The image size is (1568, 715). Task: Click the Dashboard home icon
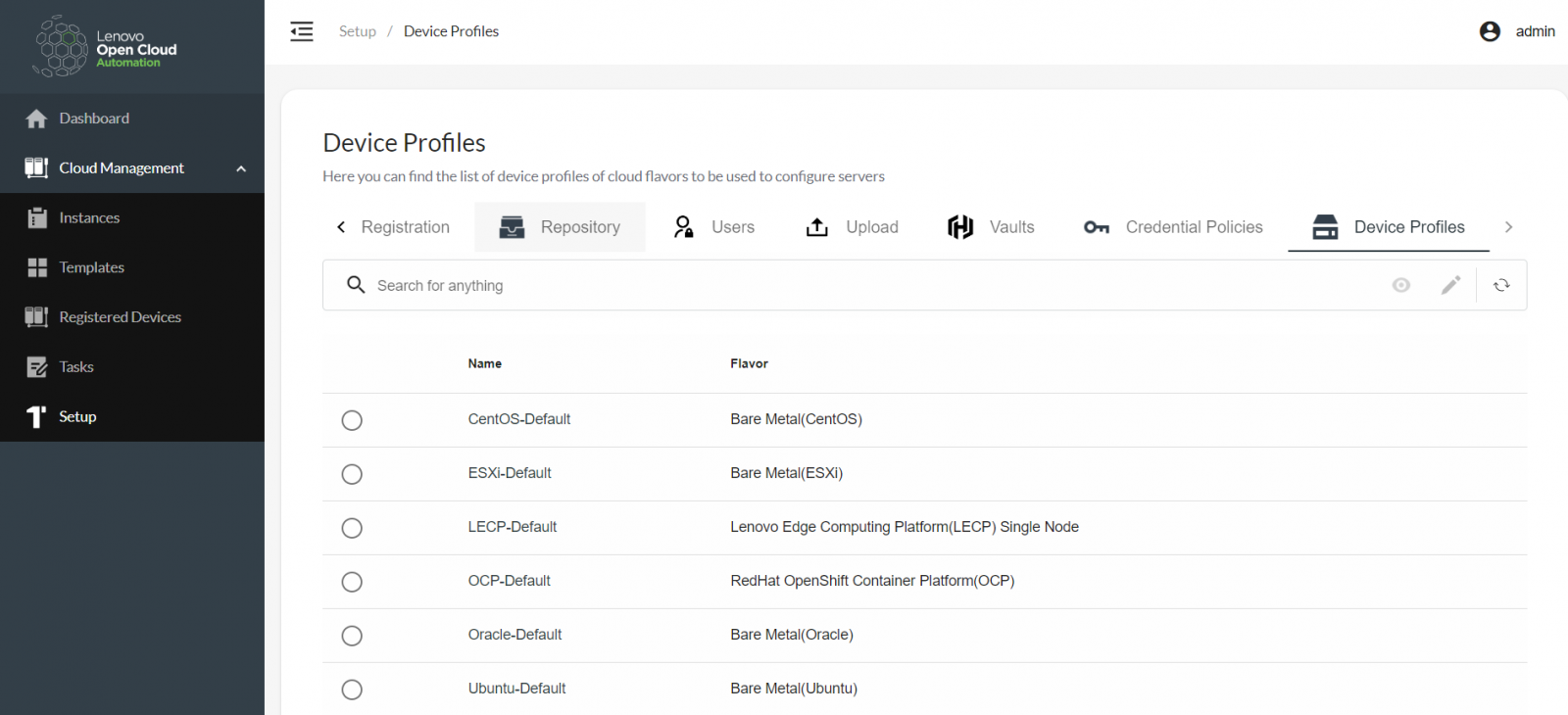[37, 119]
